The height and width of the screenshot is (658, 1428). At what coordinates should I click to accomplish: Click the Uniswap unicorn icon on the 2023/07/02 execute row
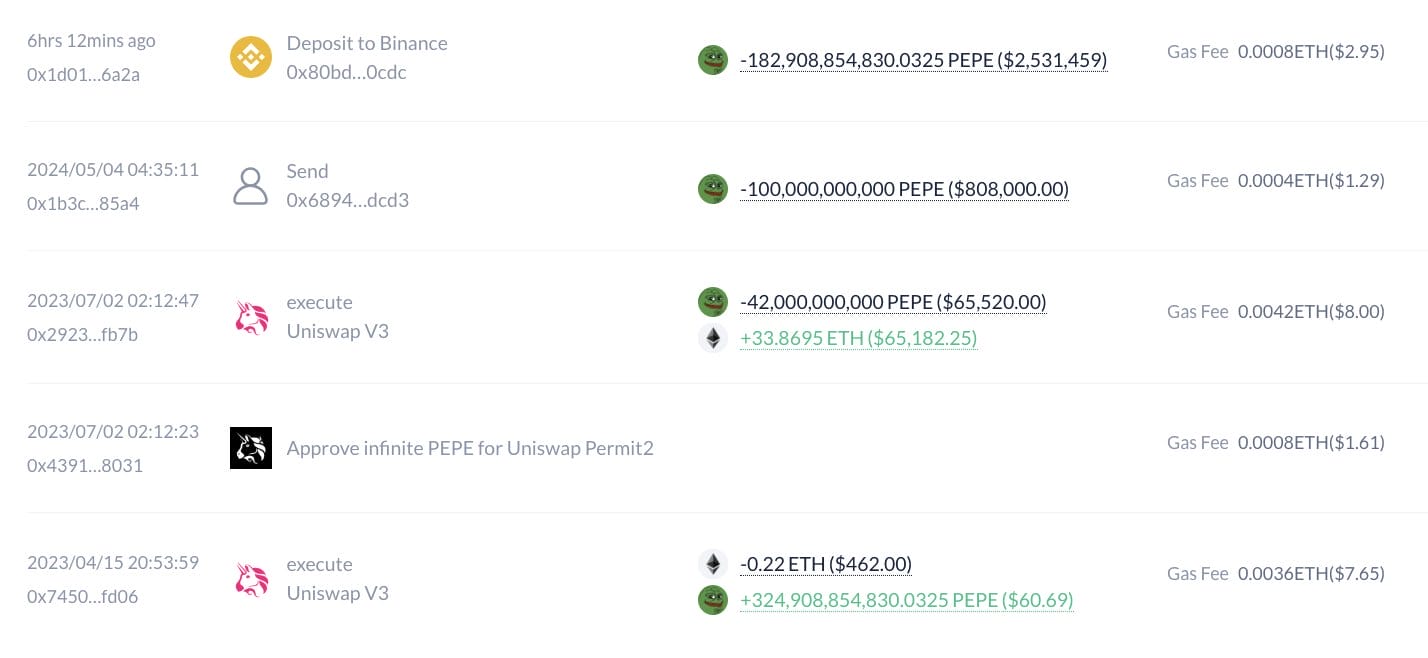coord(250,317)
